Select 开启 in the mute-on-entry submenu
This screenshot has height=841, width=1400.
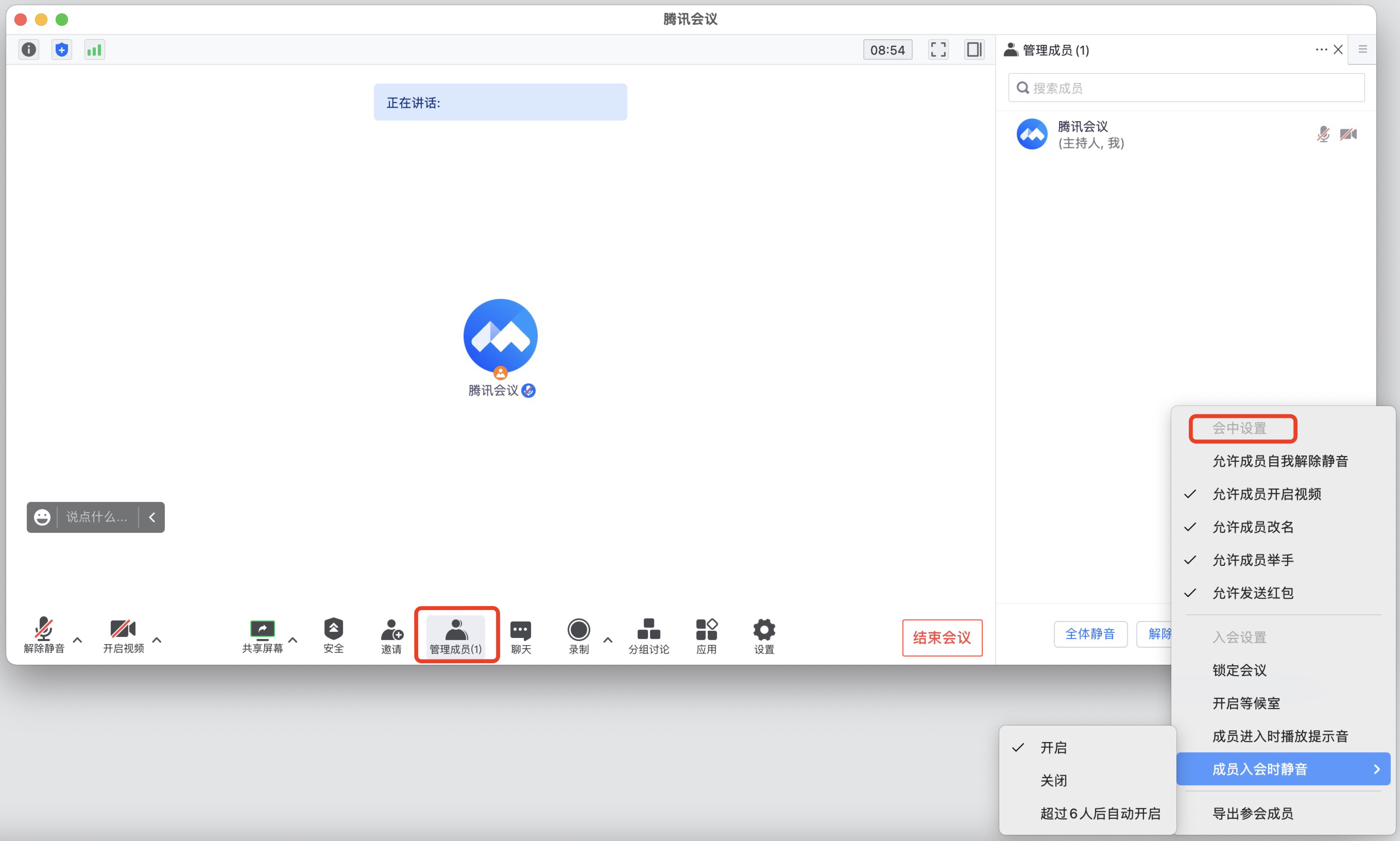pyautogui.click(x=1087, y=748)
